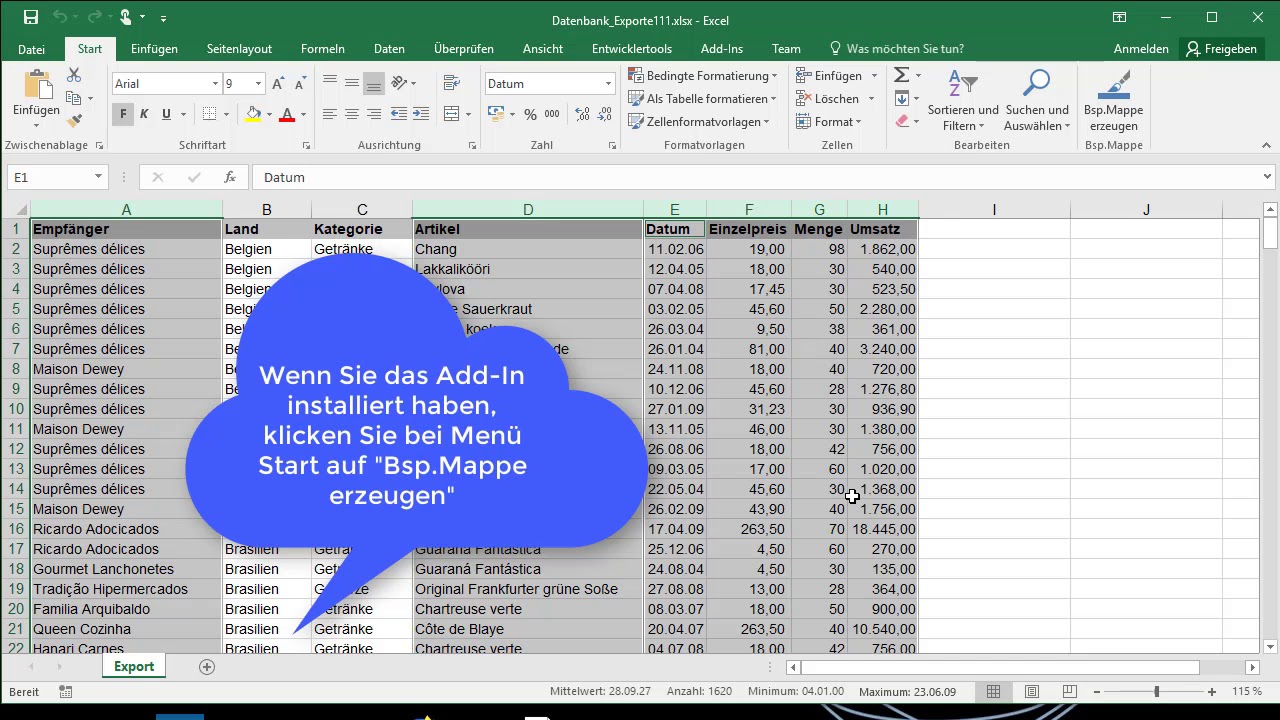Click the wrap text icon
The width and height of the screenshot is (1280, 720).
pos(451,83)
